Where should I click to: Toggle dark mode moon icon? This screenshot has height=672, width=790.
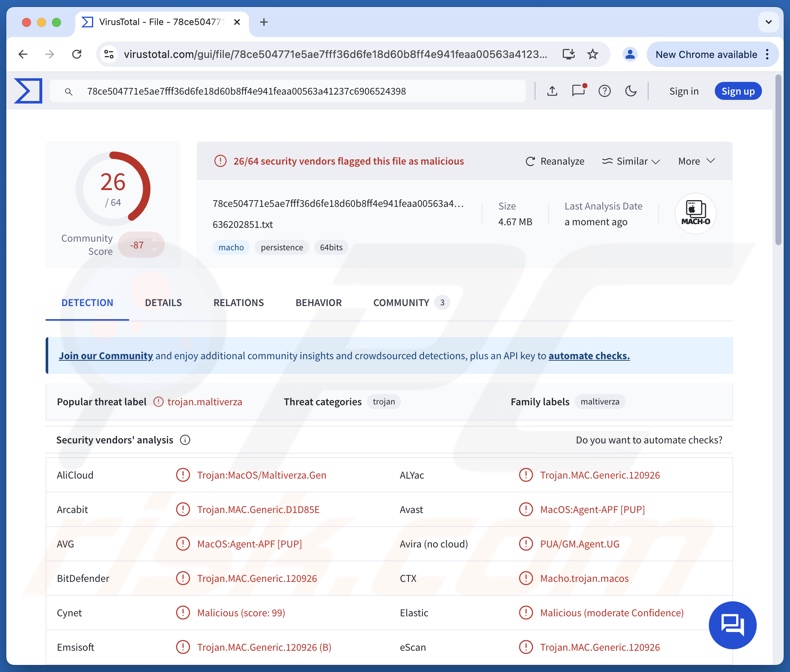631,91
